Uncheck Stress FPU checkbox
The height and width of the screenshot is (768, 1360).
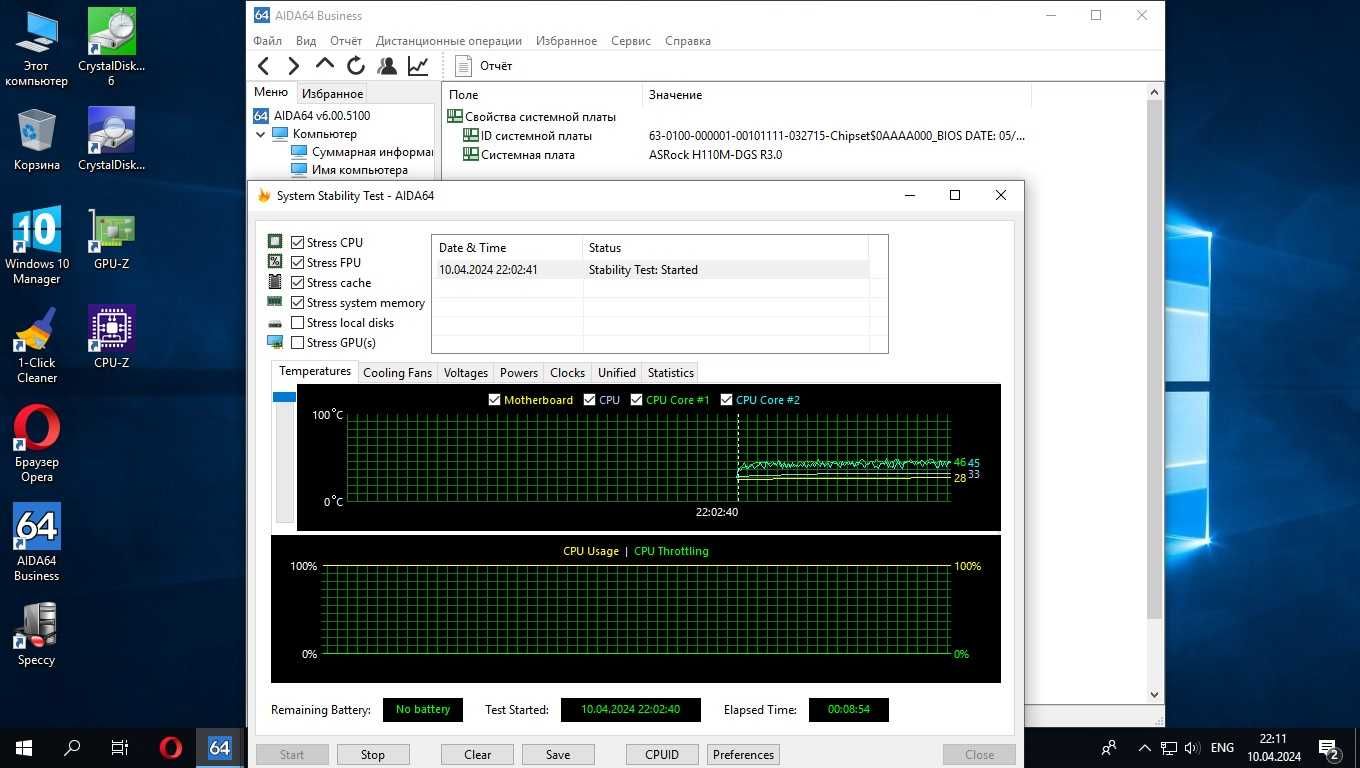tap(297, 262)
